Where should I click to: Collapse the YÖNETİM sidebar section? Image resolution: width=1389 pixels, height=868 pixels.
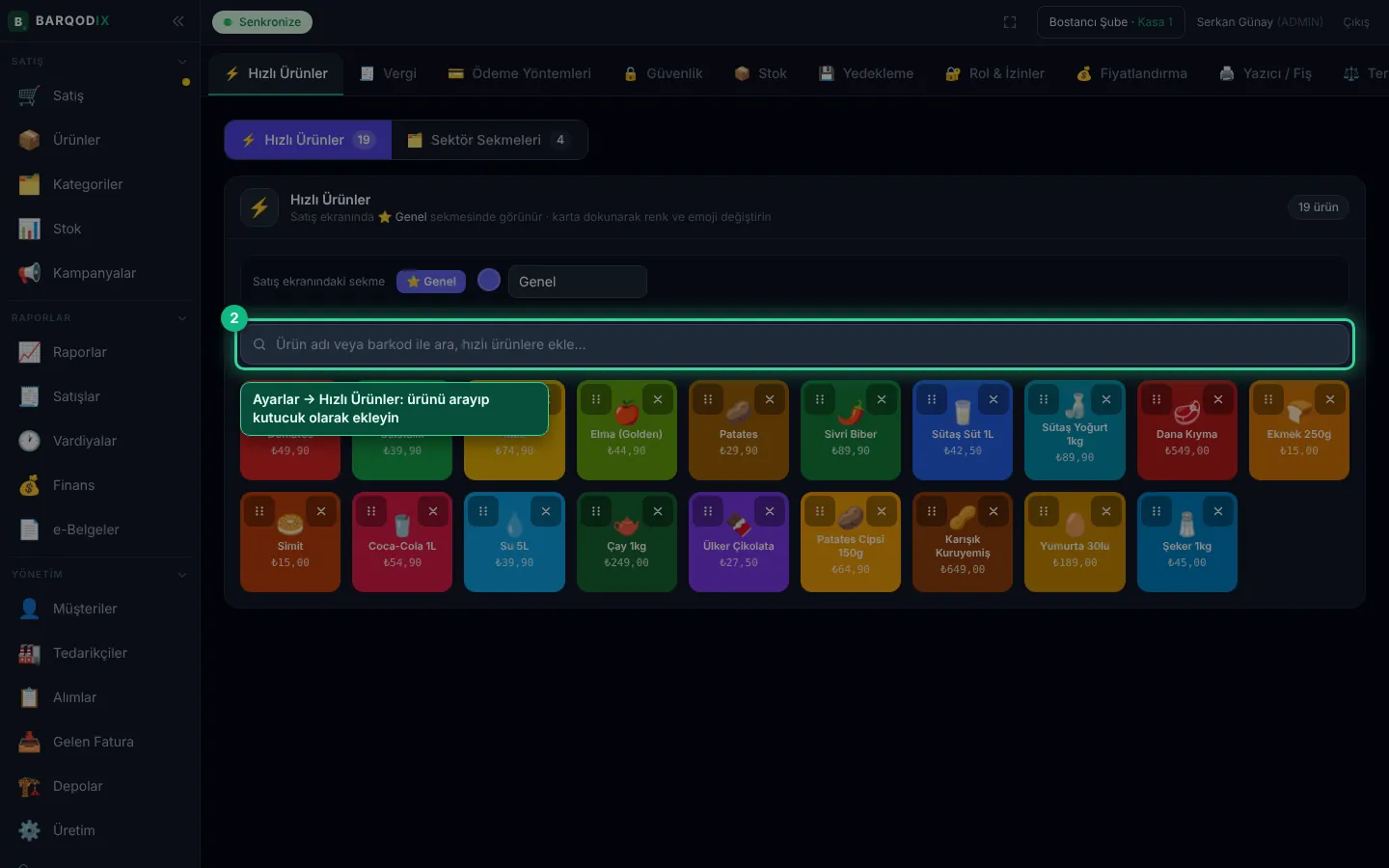click(x=182, y=575)
